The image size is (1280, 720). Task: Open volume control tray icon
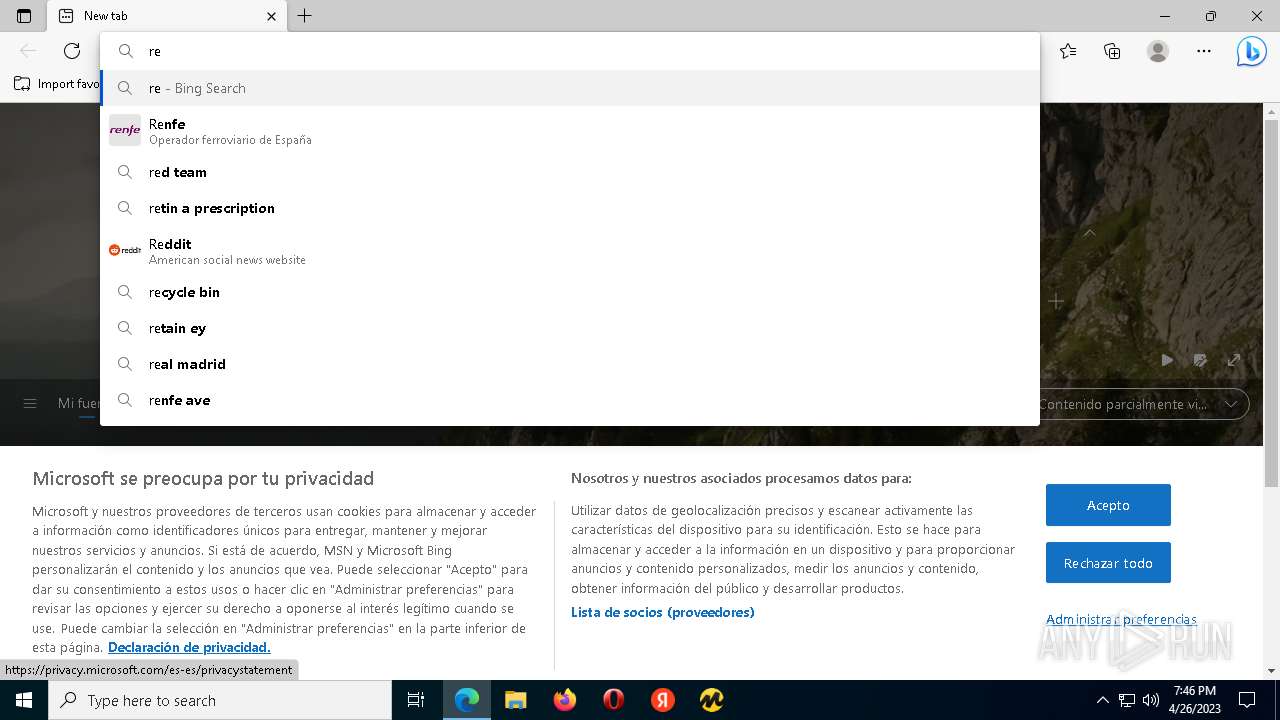tap(1151, 700)
